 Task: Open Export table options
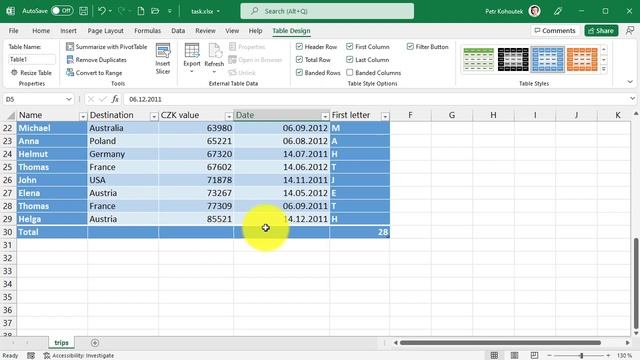coord(192,58)
